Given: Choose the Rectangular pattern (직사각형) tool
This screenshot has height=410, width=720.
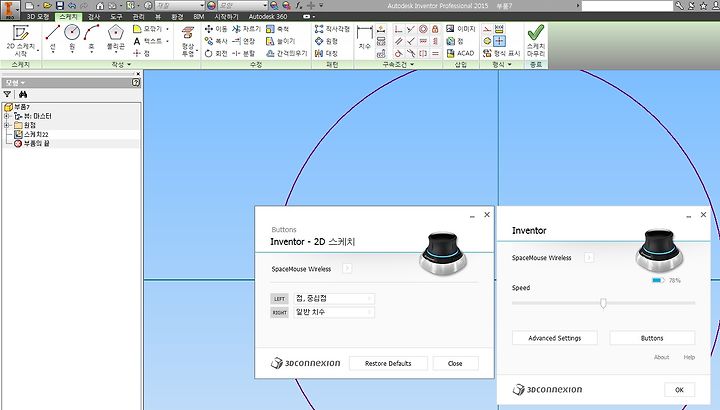Looking at the screenshot, I should click(x=332, y=29).
